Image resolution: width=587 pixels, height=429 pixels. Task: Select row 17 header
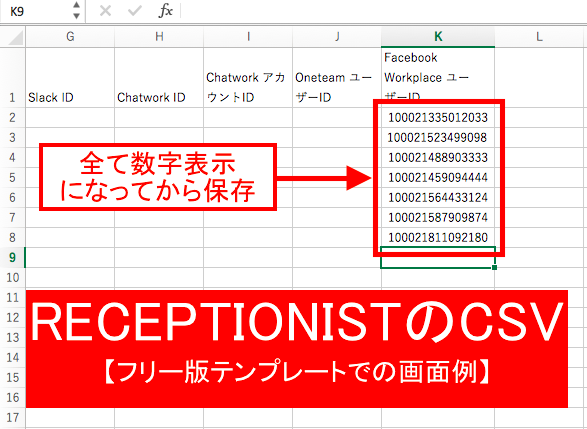[12, 417]
